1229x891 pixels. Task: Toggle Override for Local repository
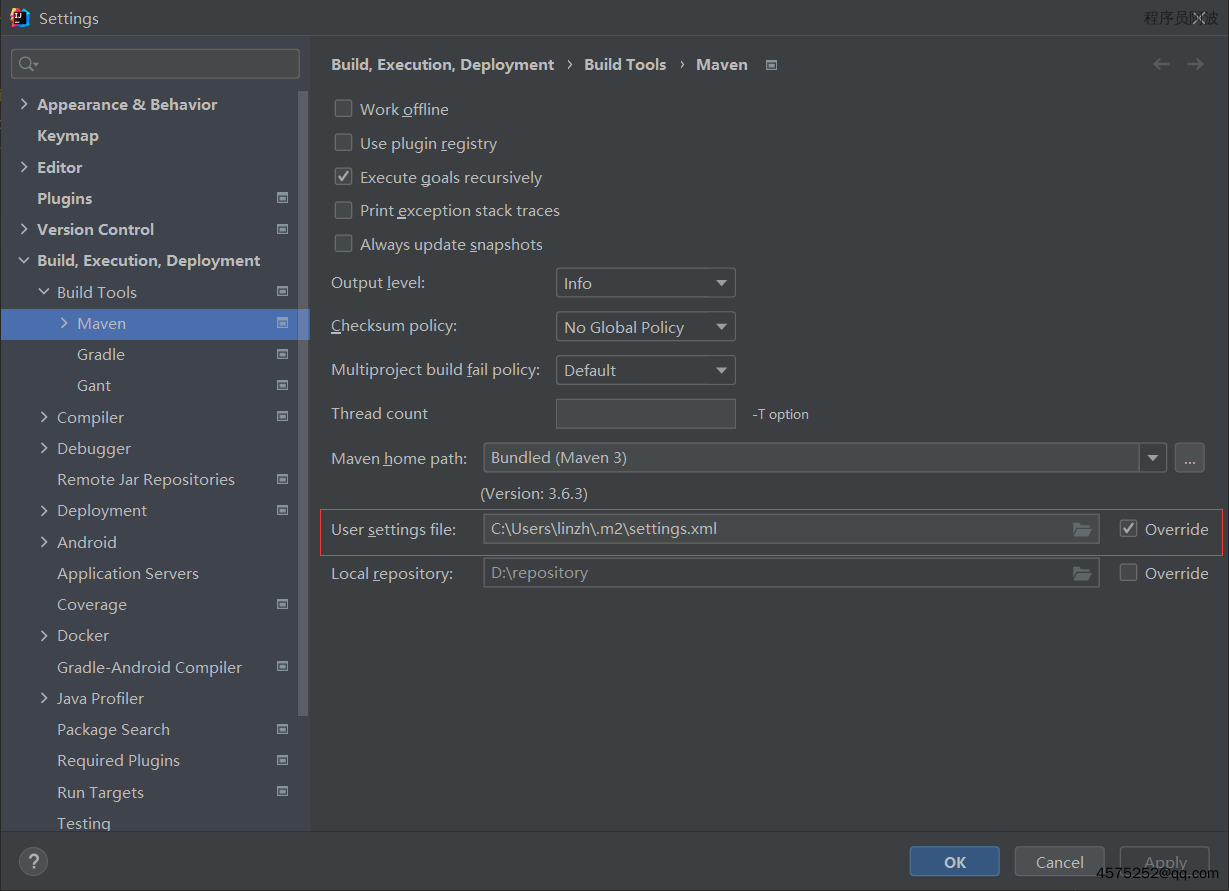1129,573
